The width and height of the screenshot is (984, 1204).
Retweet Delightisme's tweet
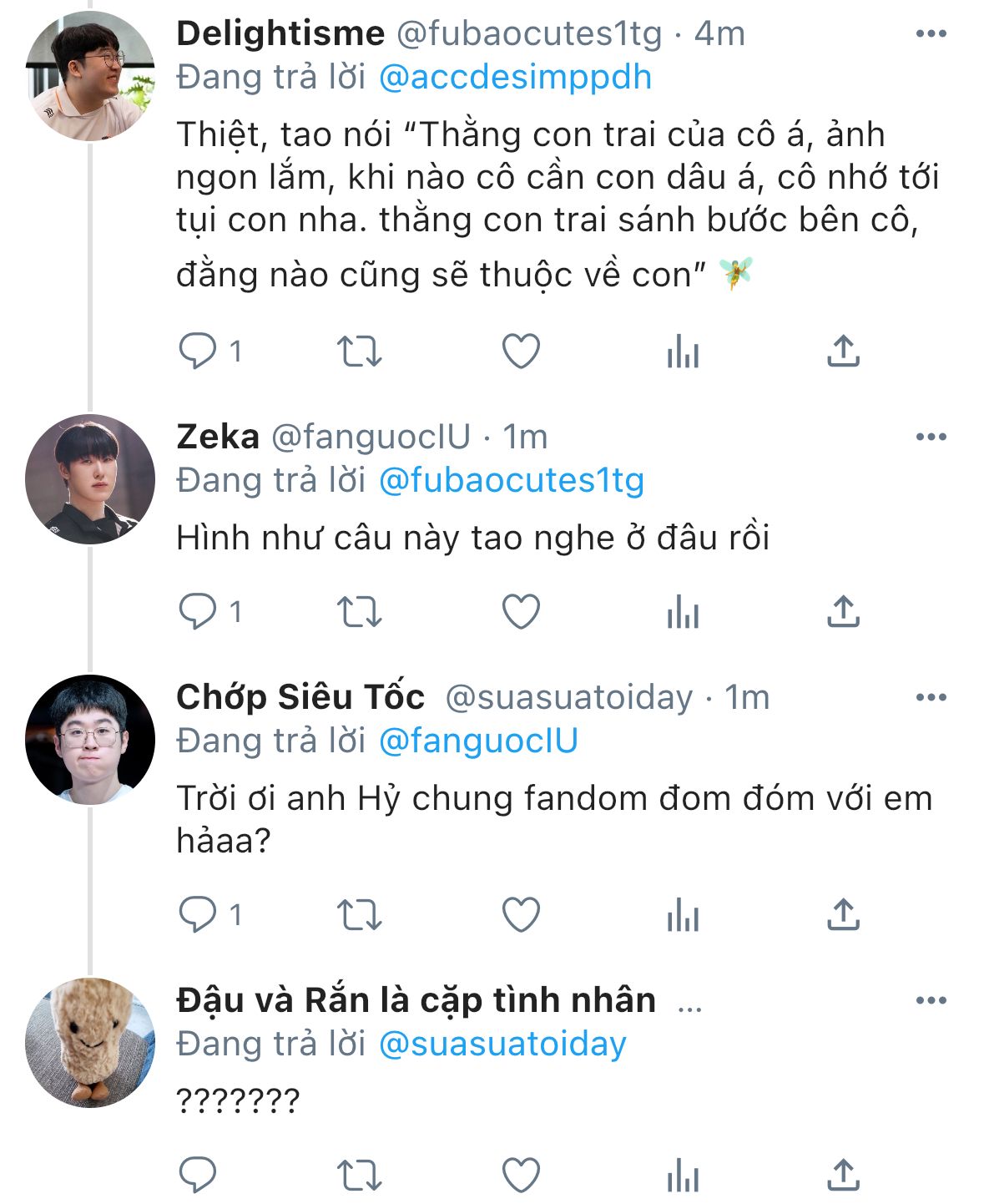tap(359, 352)
